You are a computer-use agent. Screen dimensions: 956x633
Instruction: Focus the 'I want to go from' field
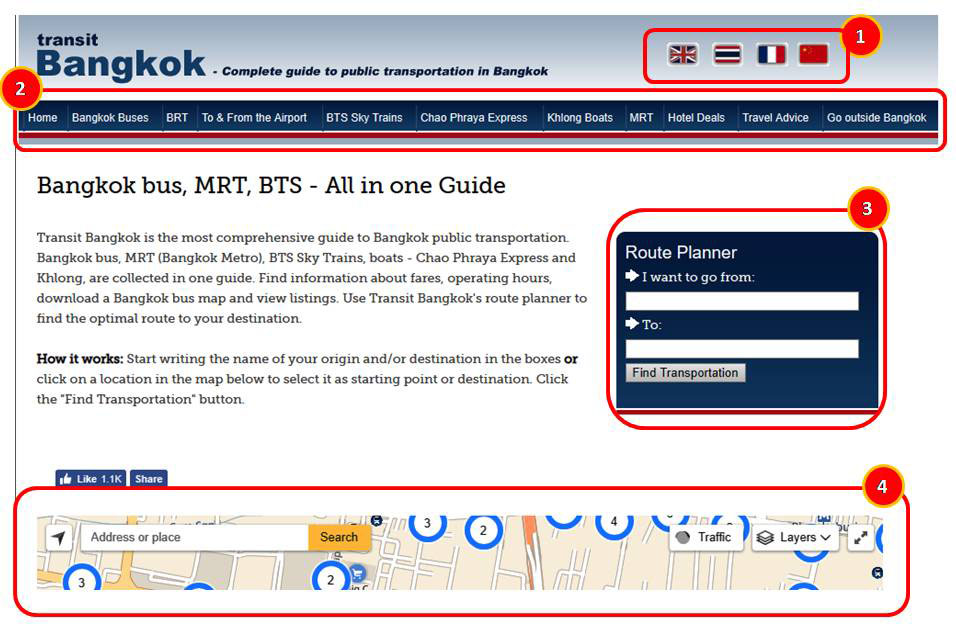pos(742,301)
